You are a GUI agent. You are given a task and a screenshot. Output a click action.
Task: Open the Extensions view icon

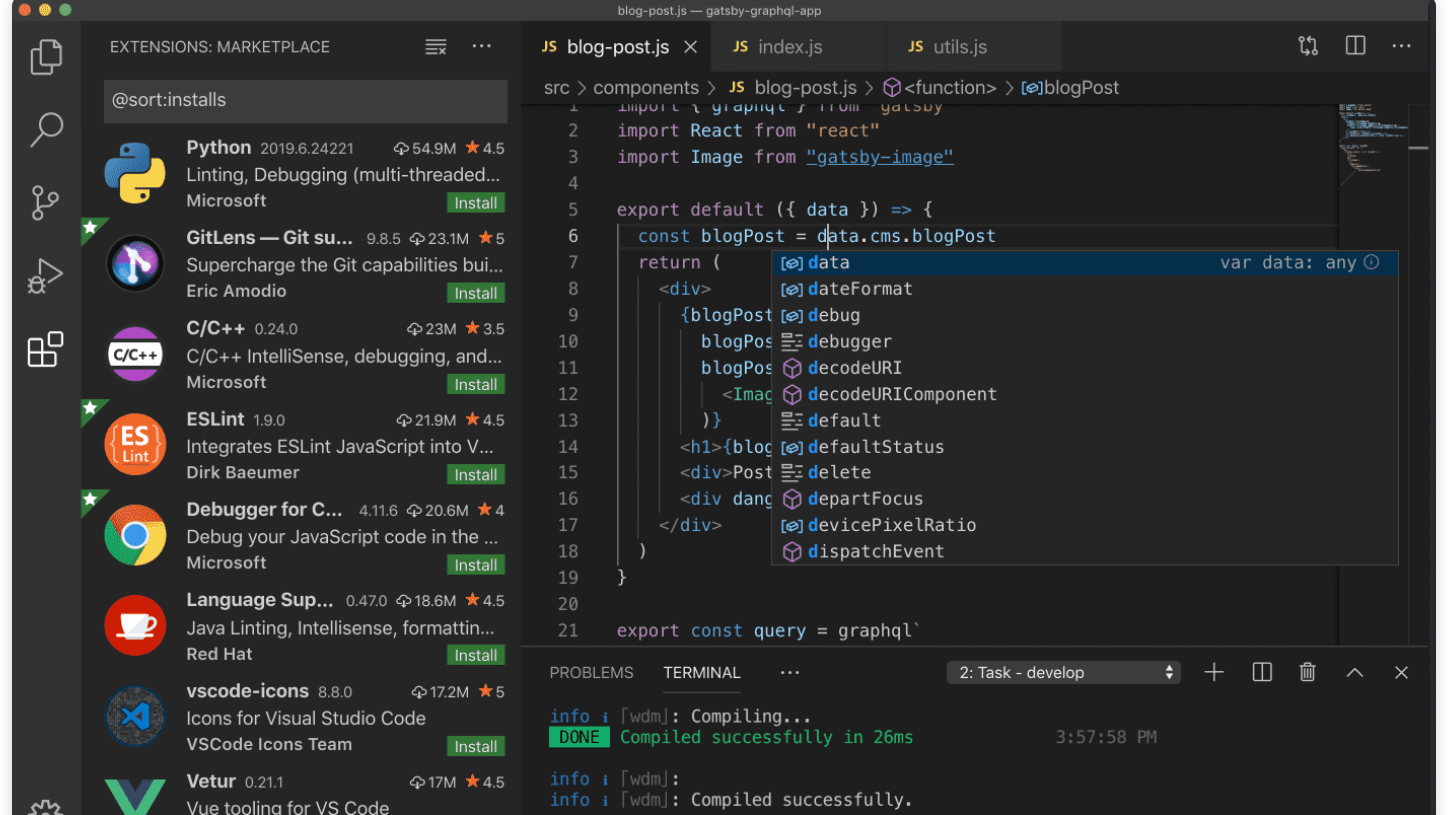pyautogui.click(x=46, y=350)
